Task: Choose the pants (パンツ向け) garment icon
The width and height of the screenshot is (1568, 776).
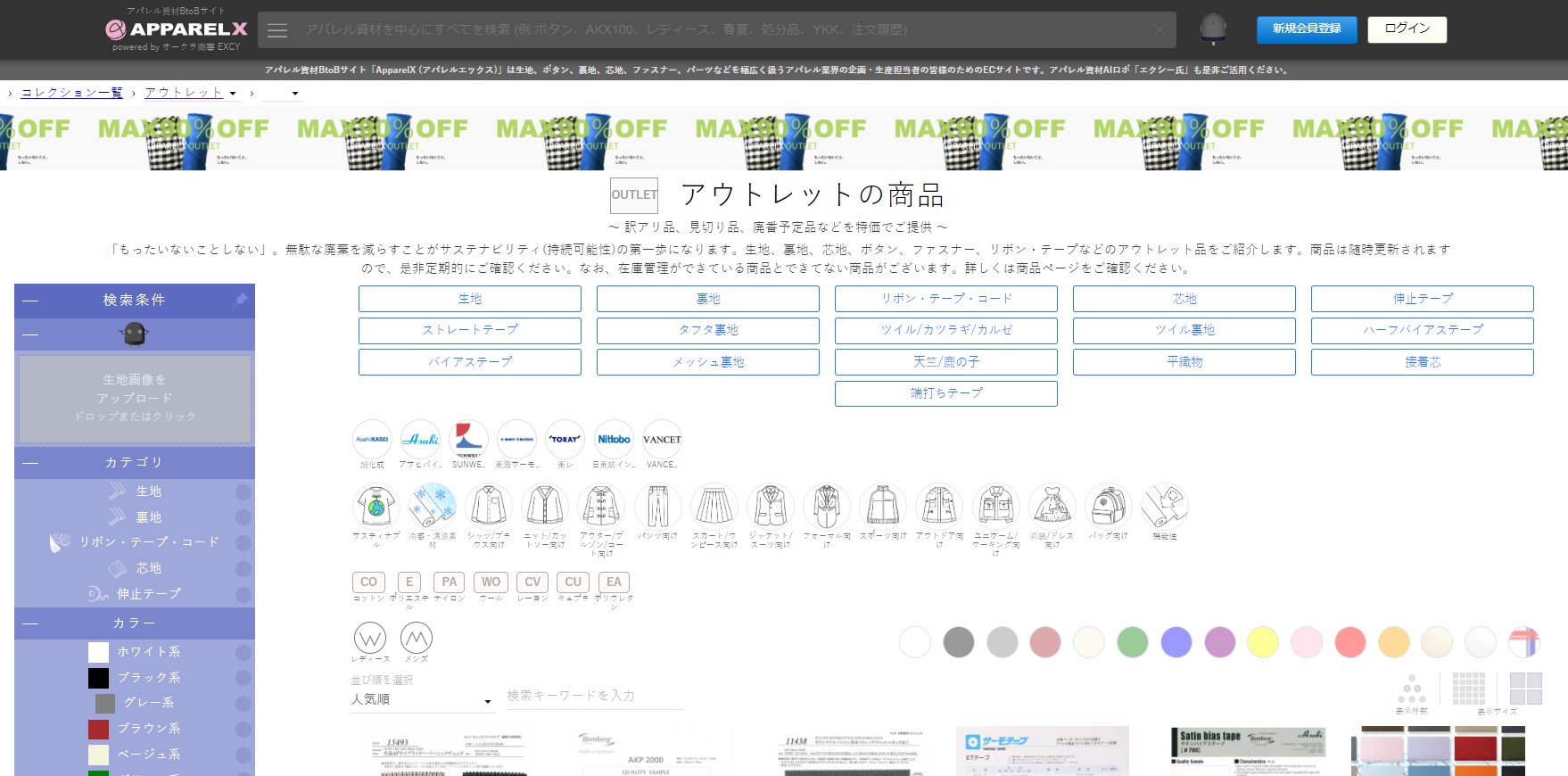Action: click(657, 506)
